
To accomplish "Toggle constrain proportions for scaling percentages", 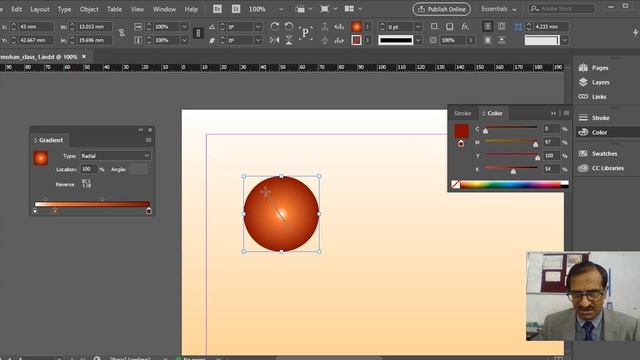I will (x=198, y=33).
